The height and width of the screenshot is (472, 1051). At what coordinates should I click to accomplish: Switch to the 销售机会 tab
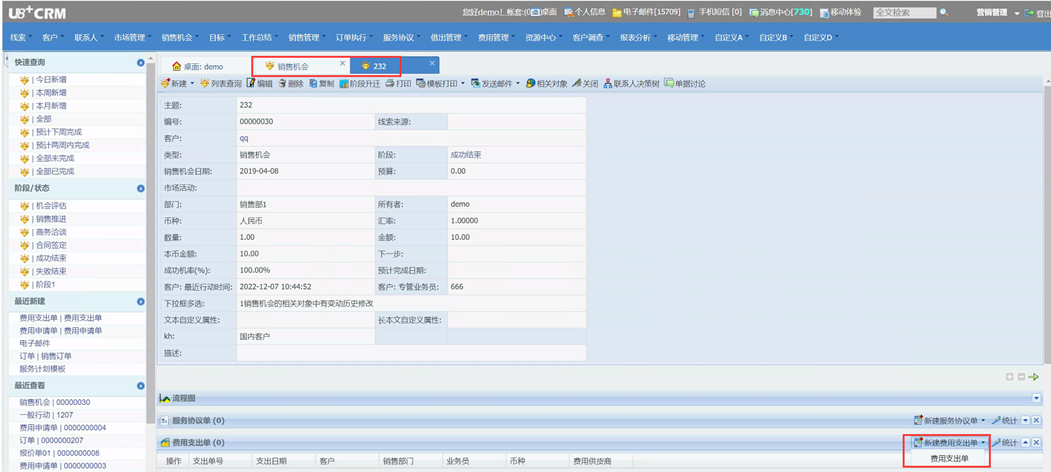[292, 66]
